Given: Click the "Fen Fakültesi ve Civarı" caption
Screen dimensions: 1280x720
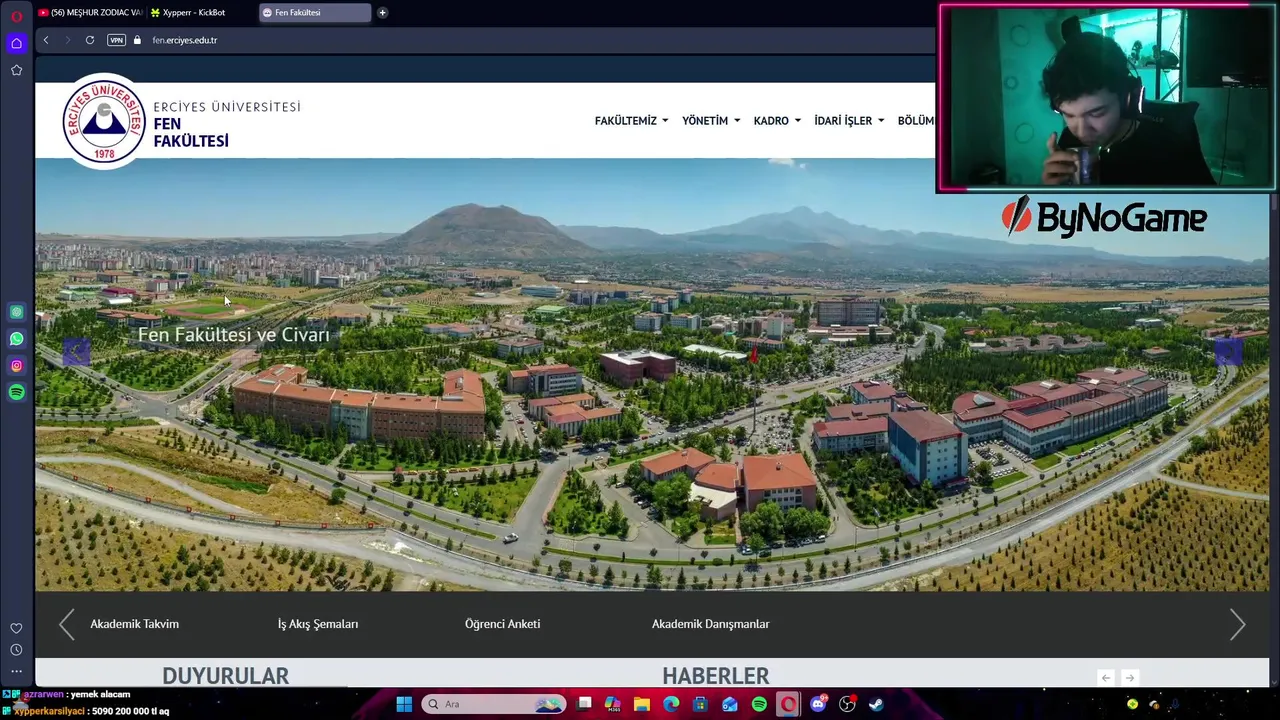Looking at the screenshot, I should [x=234, y=335].
